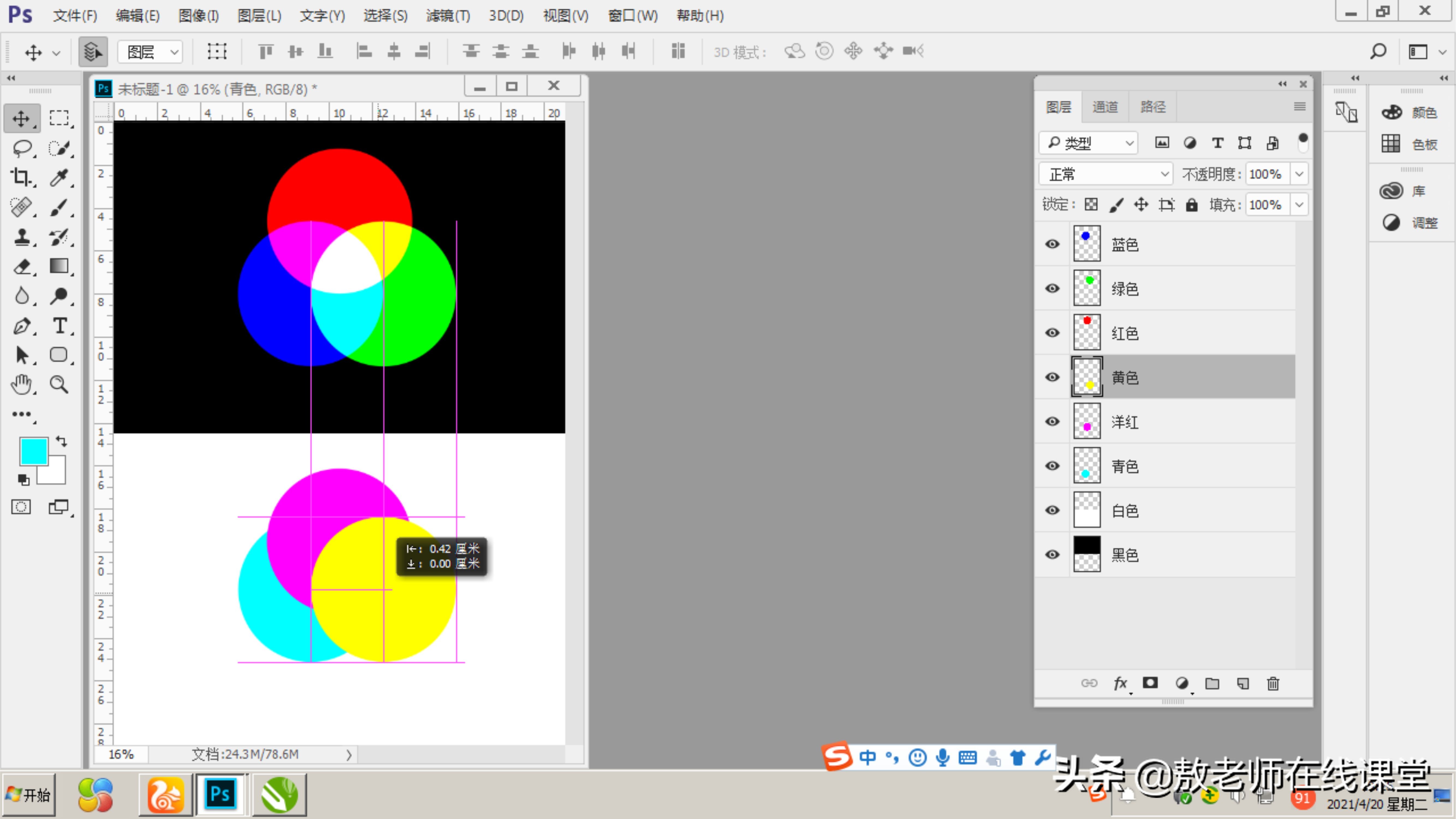This screenshot has height=819, width=1456.
Task: Select the Hand tool
Action: 22,385
